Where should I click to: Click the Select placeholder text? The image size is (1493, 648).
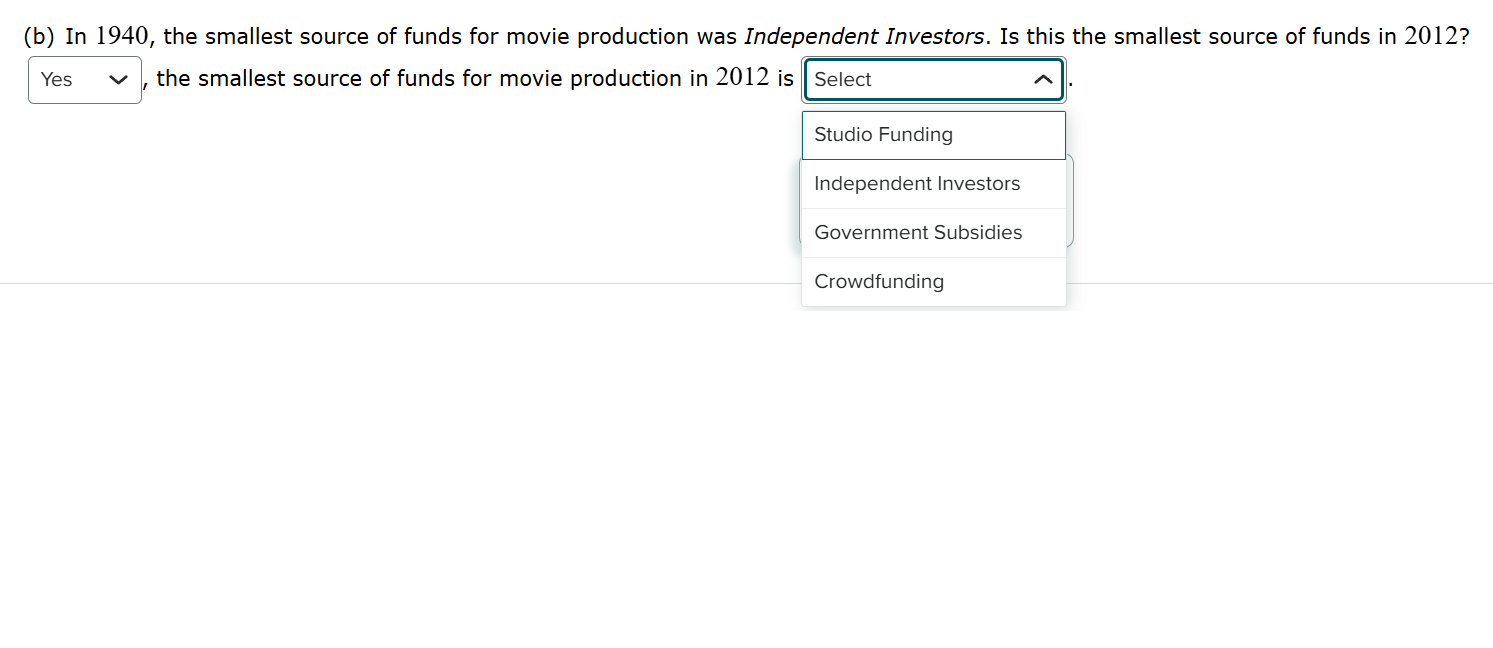[841, 79]
